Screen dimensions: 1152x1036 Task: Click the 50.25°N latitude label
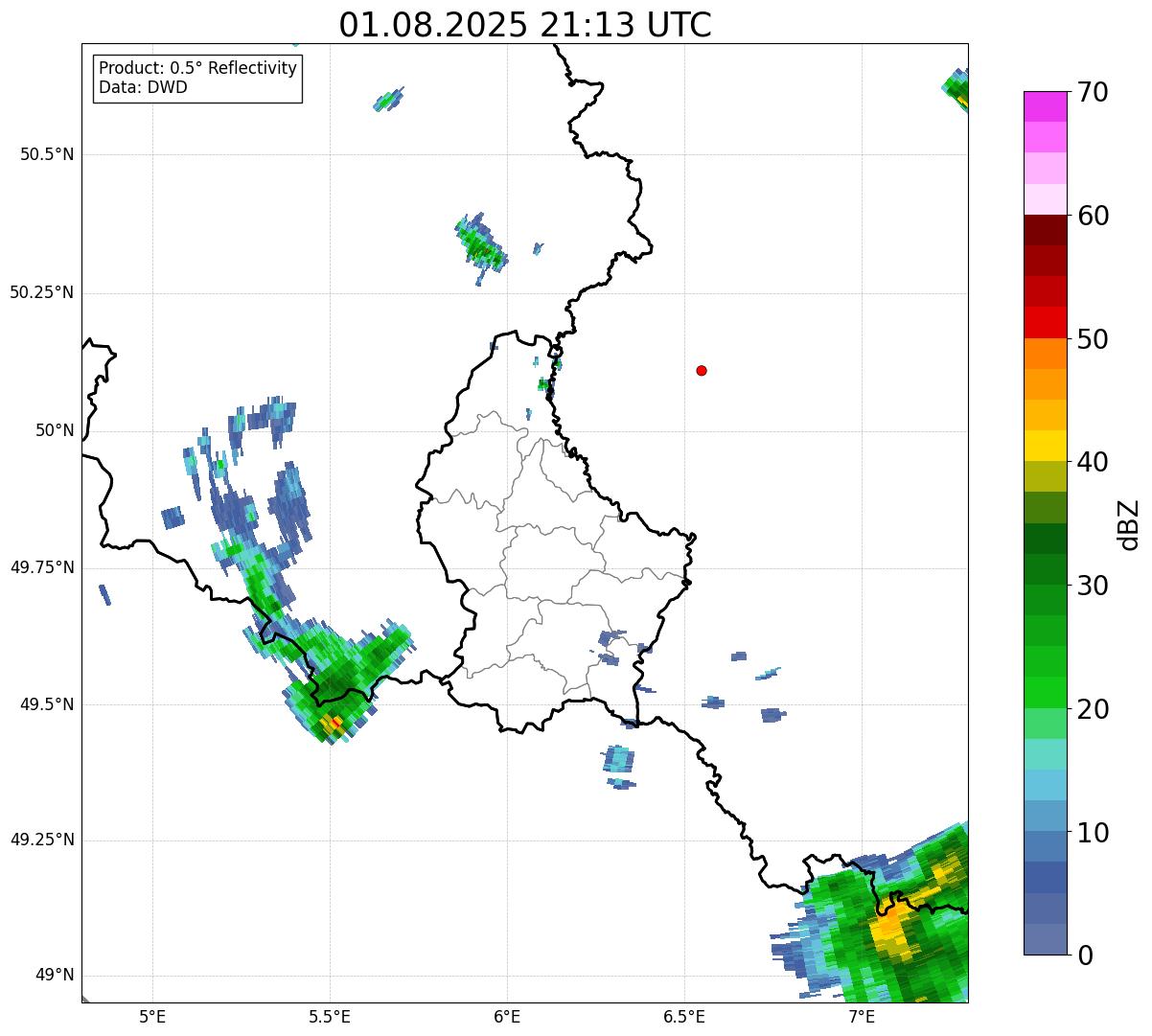[41, 292]
